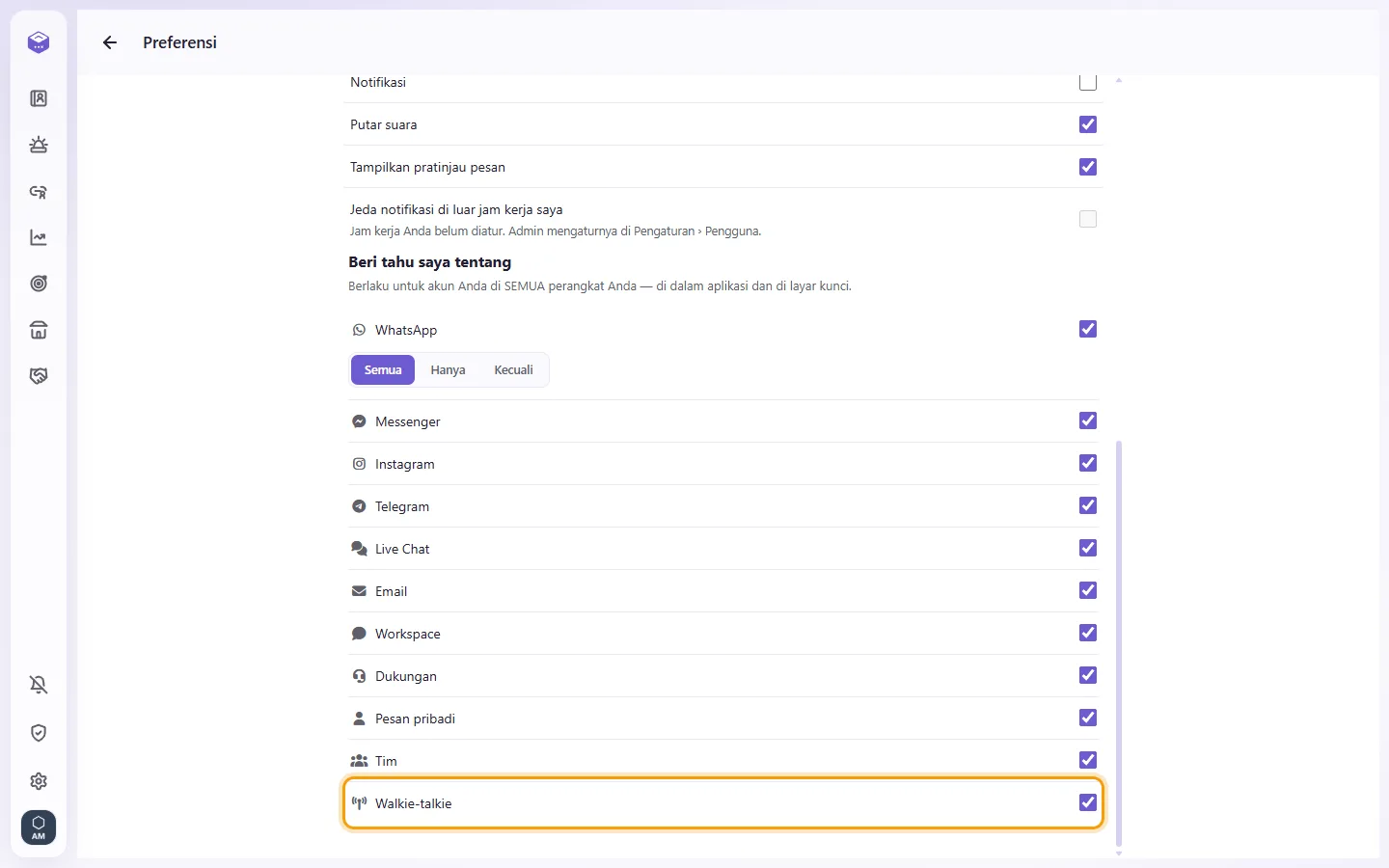Open the contacts icon in the sidebar

pos(39,98)
